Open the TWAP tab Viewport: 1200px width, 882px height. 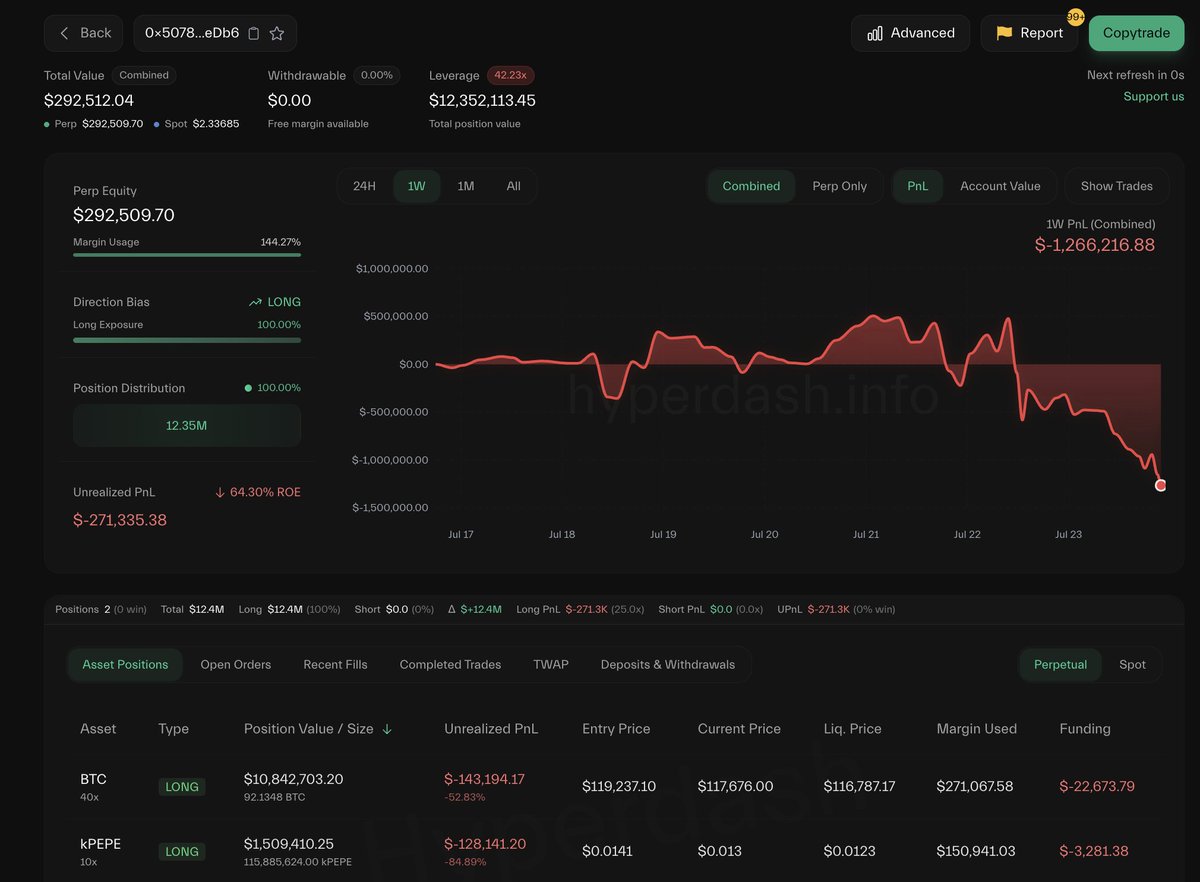pos(551,665)
